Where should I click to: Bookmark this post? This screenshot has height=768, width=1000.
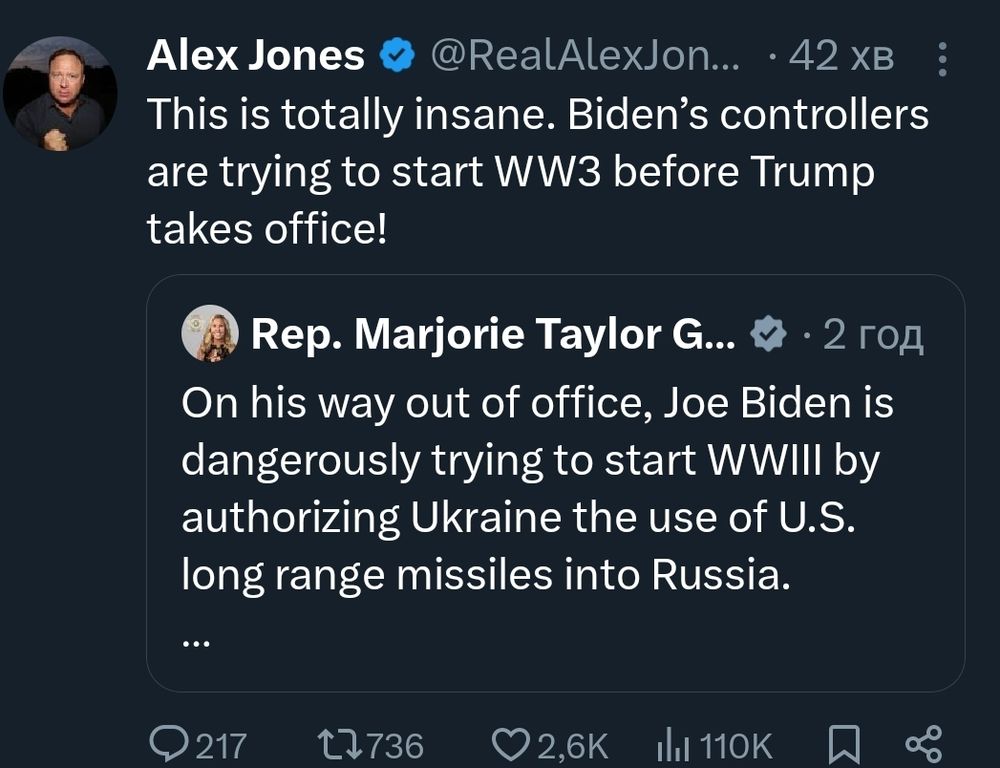[846, 744]
